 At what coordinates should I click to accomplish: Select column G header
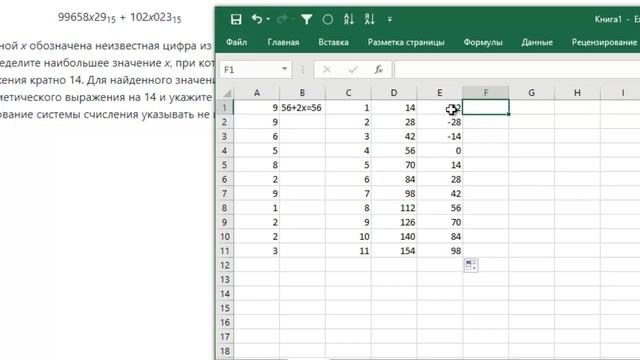[531, 93]
